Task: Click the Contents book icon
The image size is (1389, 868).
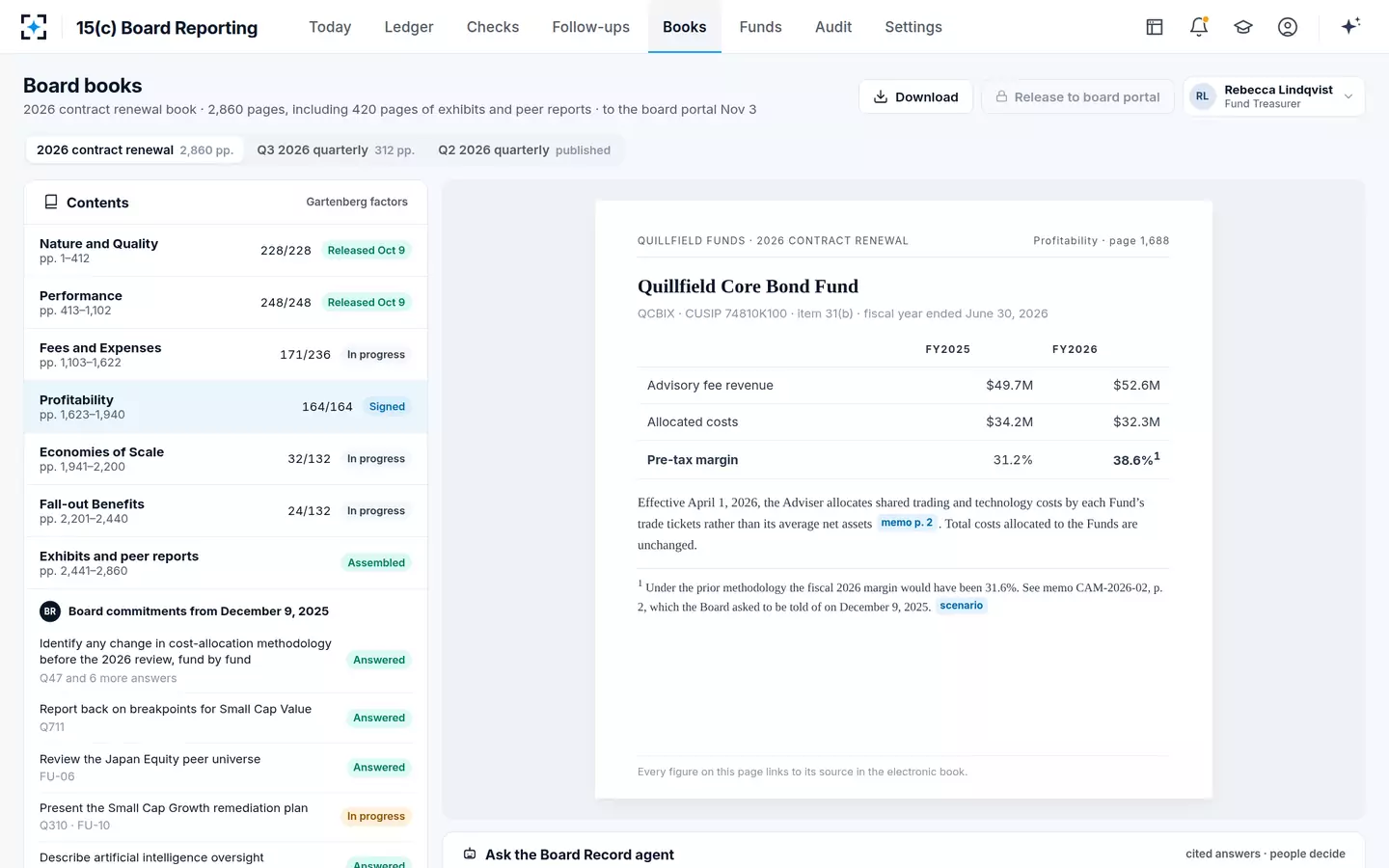Action: 51,203
